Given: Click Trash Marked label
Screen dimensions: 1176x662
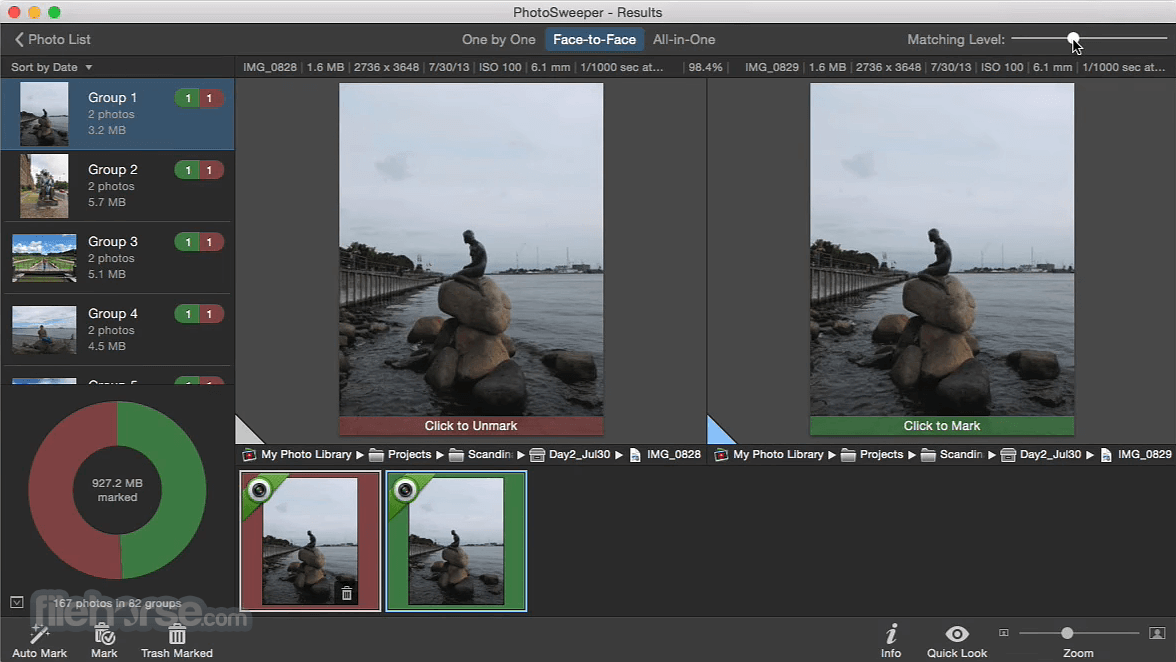Looking at the screenshot, I should point(177,653).
